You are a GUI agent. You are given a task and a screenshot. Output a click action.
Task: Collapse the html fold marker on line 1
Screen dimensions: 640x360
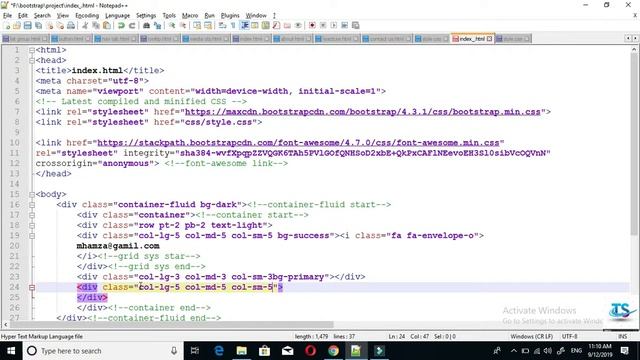coord(32,50)
